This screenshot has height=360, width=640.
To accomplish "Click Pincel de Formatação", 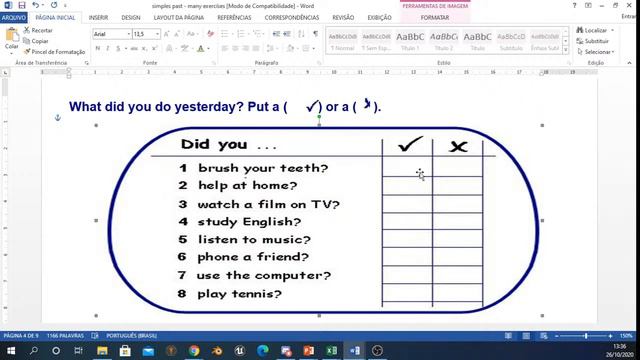I will (x=54, y=52).
